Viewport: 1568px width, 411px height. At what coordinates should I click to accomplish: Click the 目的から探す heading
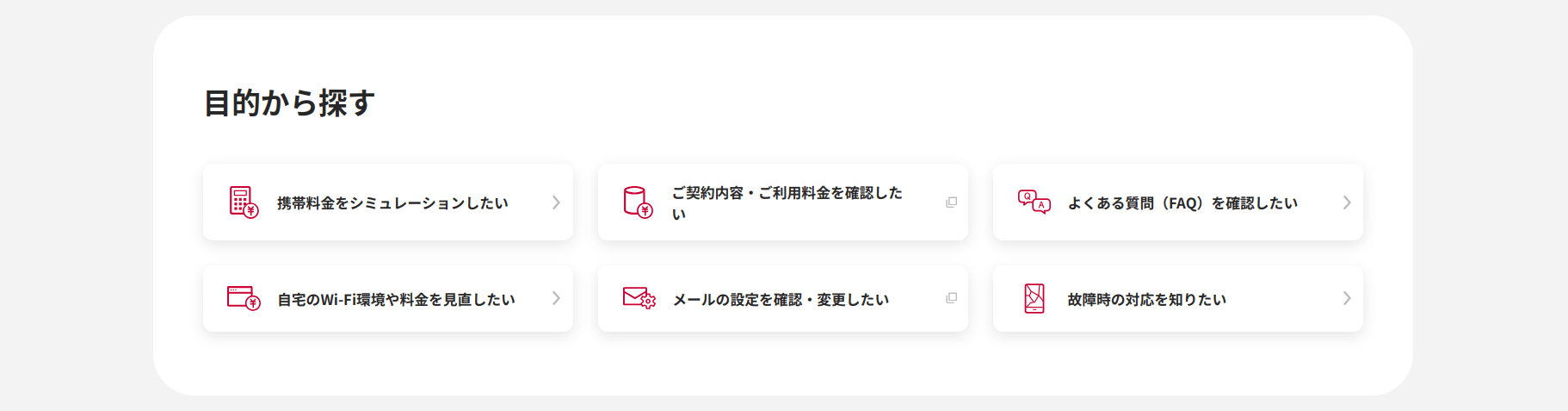pyautogui.click(x=289, y=103)
